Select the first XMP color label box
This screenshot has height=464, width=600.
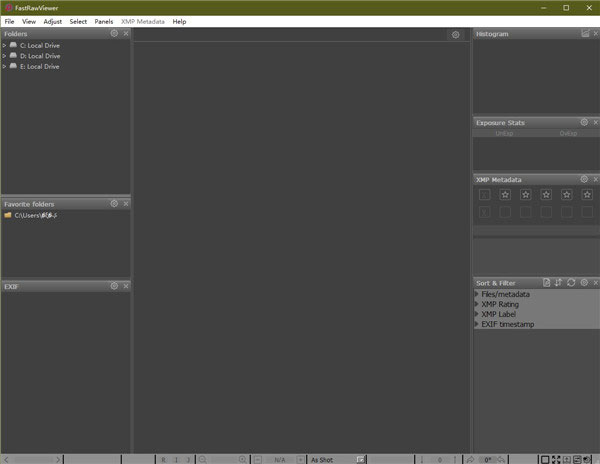pyautogui.click(x=505, y=212)
